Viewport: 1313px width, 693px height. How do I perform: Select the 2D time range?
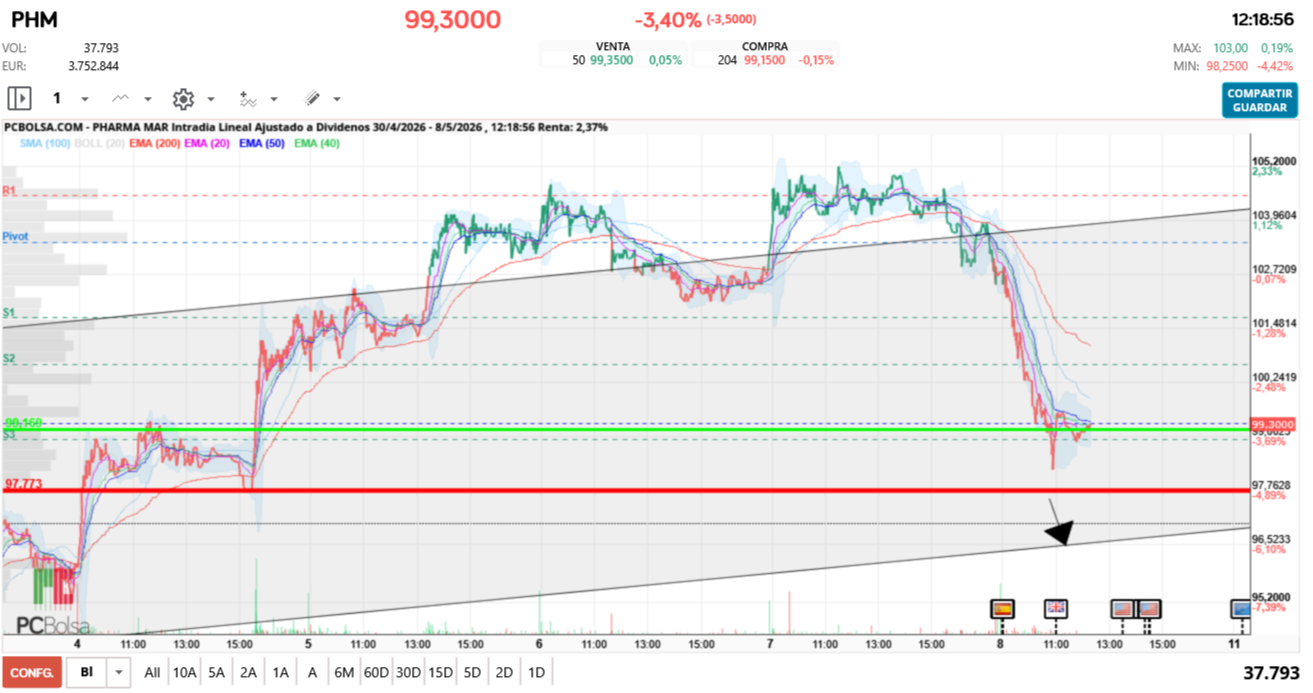click(504, 673)
